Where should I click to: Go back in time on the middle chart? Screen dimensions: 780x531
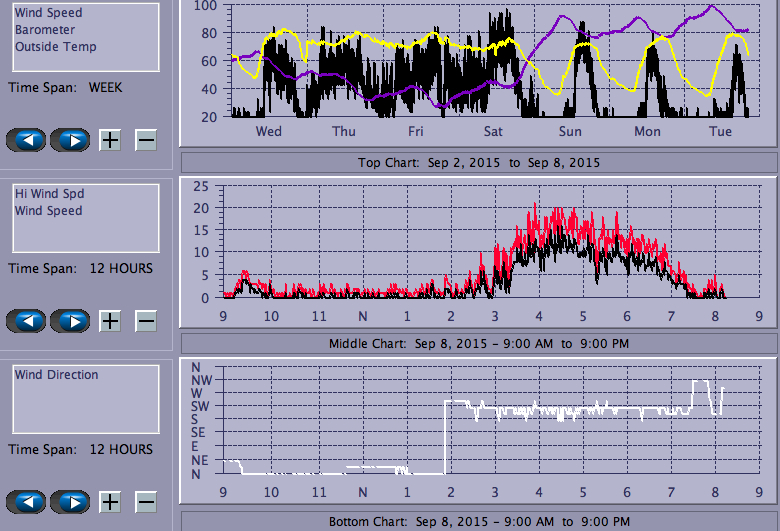click(32, 321)
